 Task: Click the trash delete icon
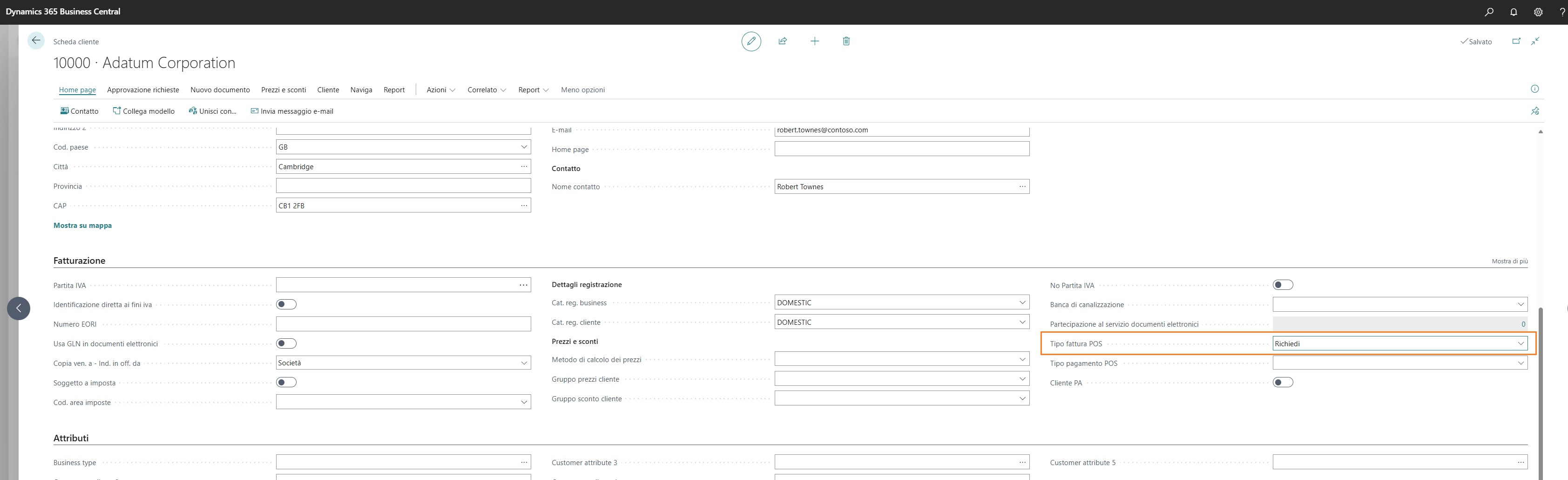point(846,41)
